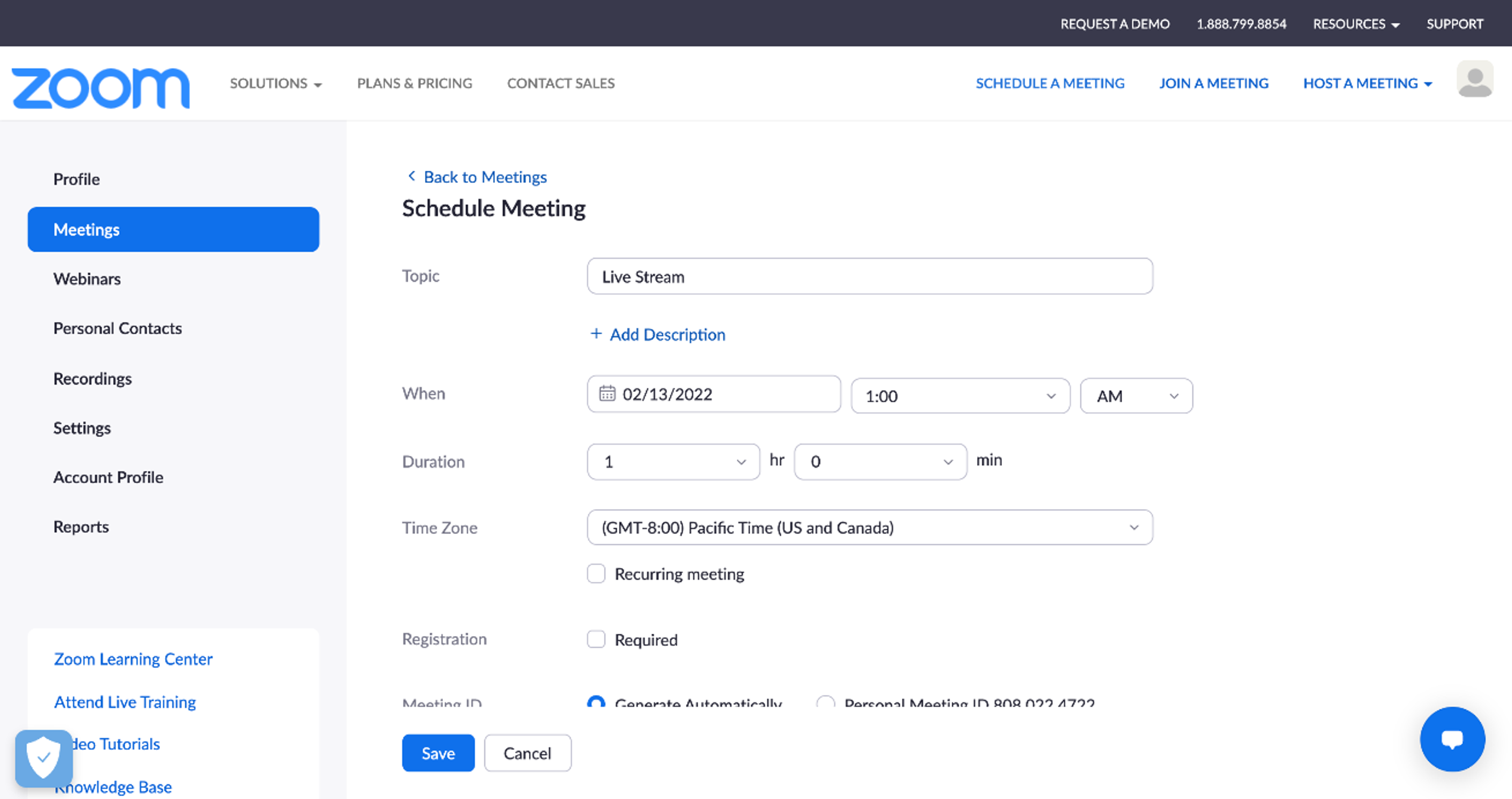Click the shield privacy badge icon

(44, 758)
